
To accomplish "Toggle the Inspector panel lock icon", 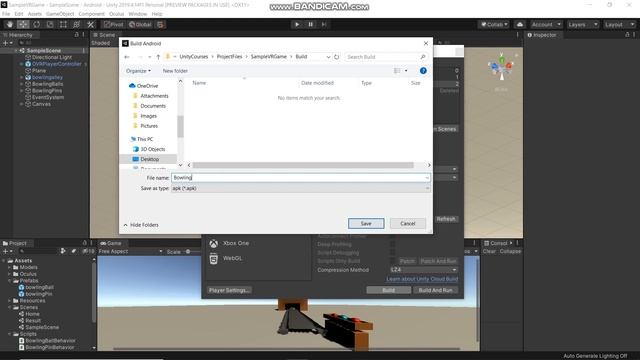I will (627, 35).
